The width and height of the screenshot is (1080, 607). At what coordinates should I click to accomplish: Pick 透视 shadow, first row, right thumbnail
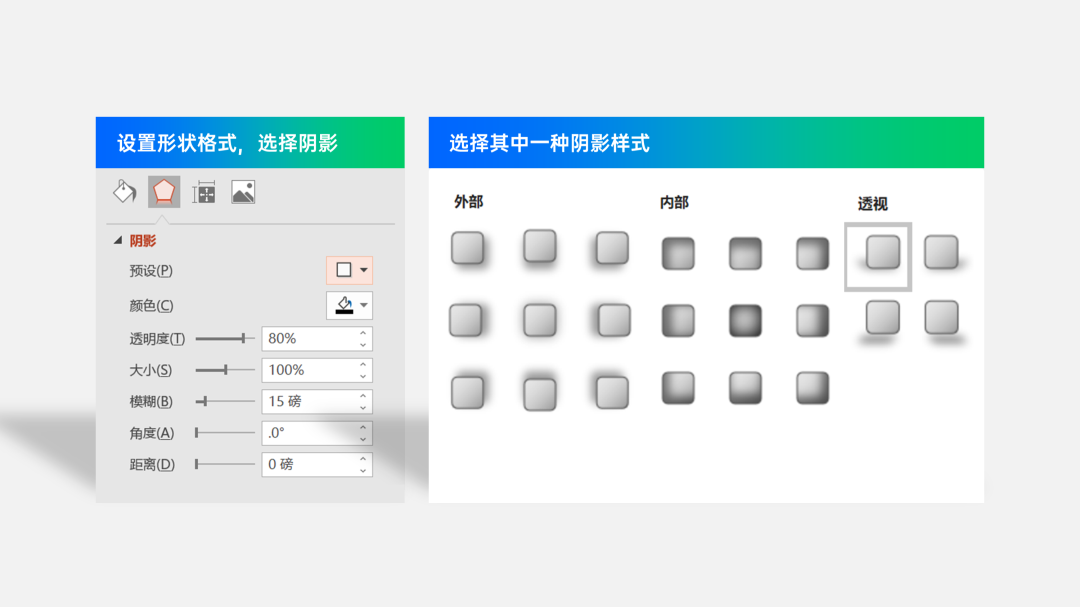tap(942, 251)
